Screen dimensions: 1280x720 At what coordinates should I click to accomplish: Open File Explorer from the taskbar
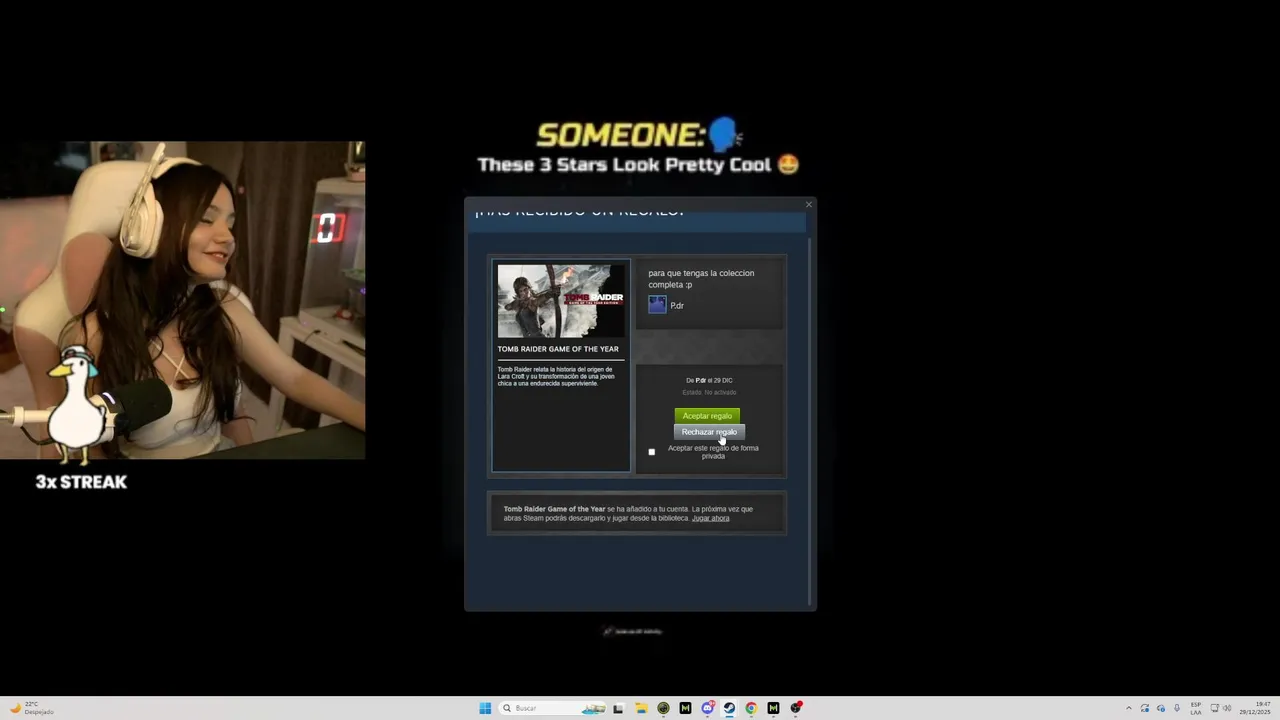(641, 708)
